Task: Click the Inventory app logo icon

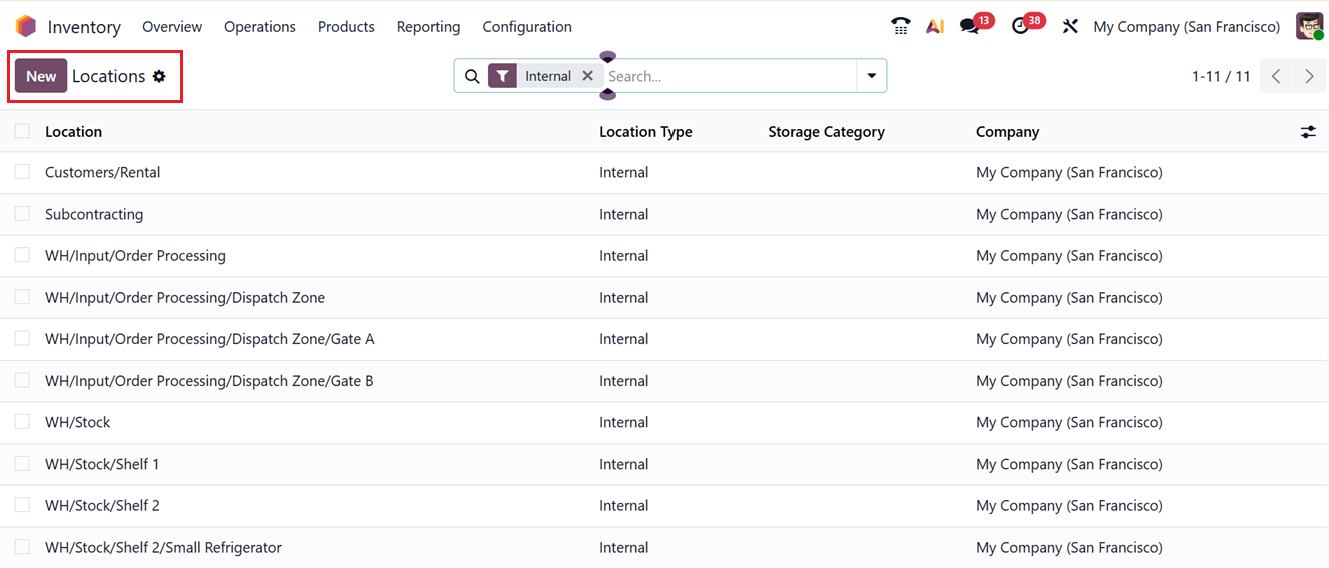Action: 26,27
